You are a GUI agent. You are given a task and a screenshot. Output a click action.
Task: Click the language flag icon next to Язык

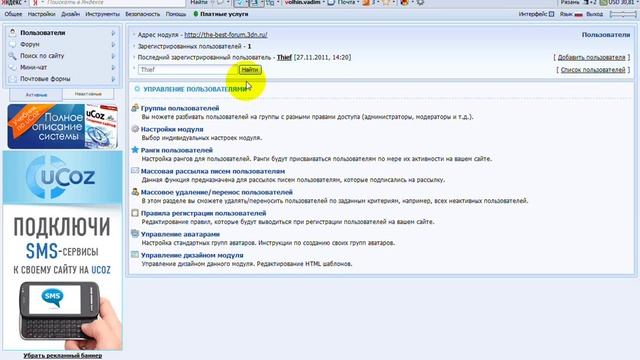[x=578, y=15]
